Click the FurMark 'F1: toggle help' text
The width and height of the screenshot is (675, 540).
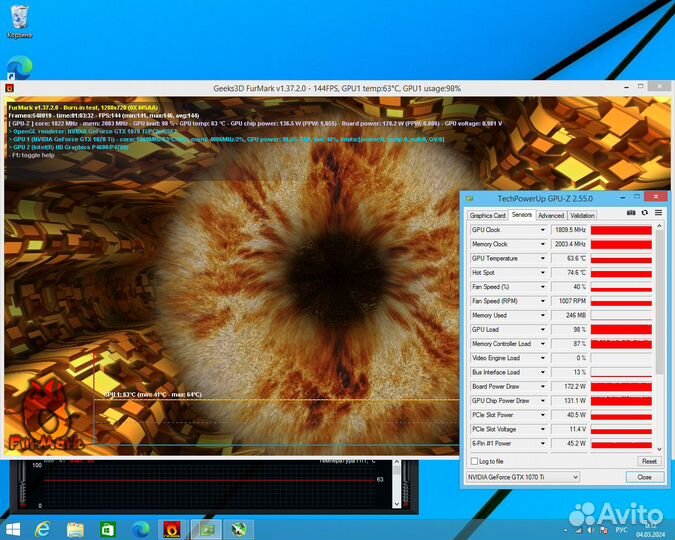click(x=33, y=155)
